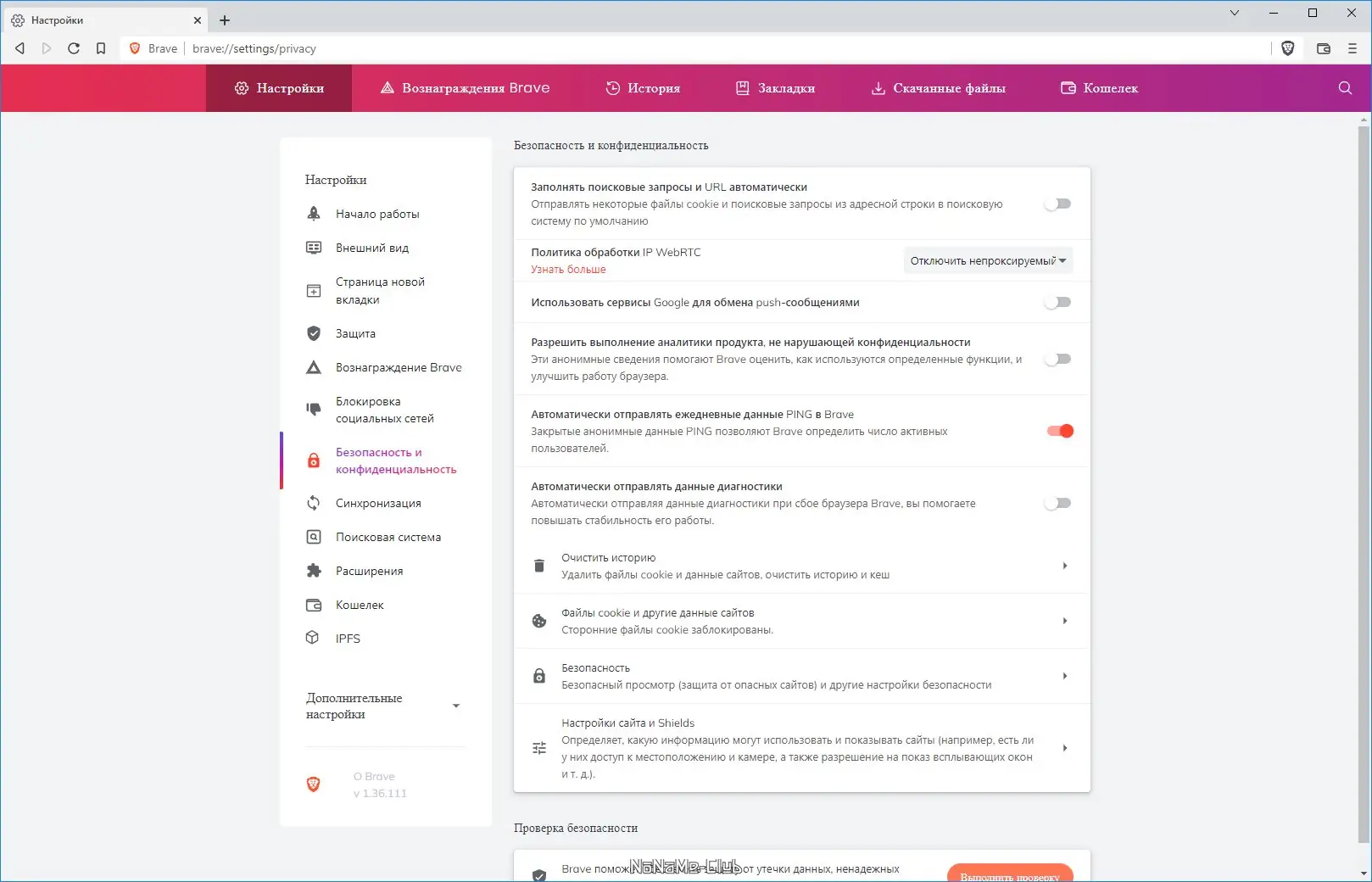1372x882 pixels.
Task: Click the cookie icon for Файлы cookie
Action: (539, 621)
